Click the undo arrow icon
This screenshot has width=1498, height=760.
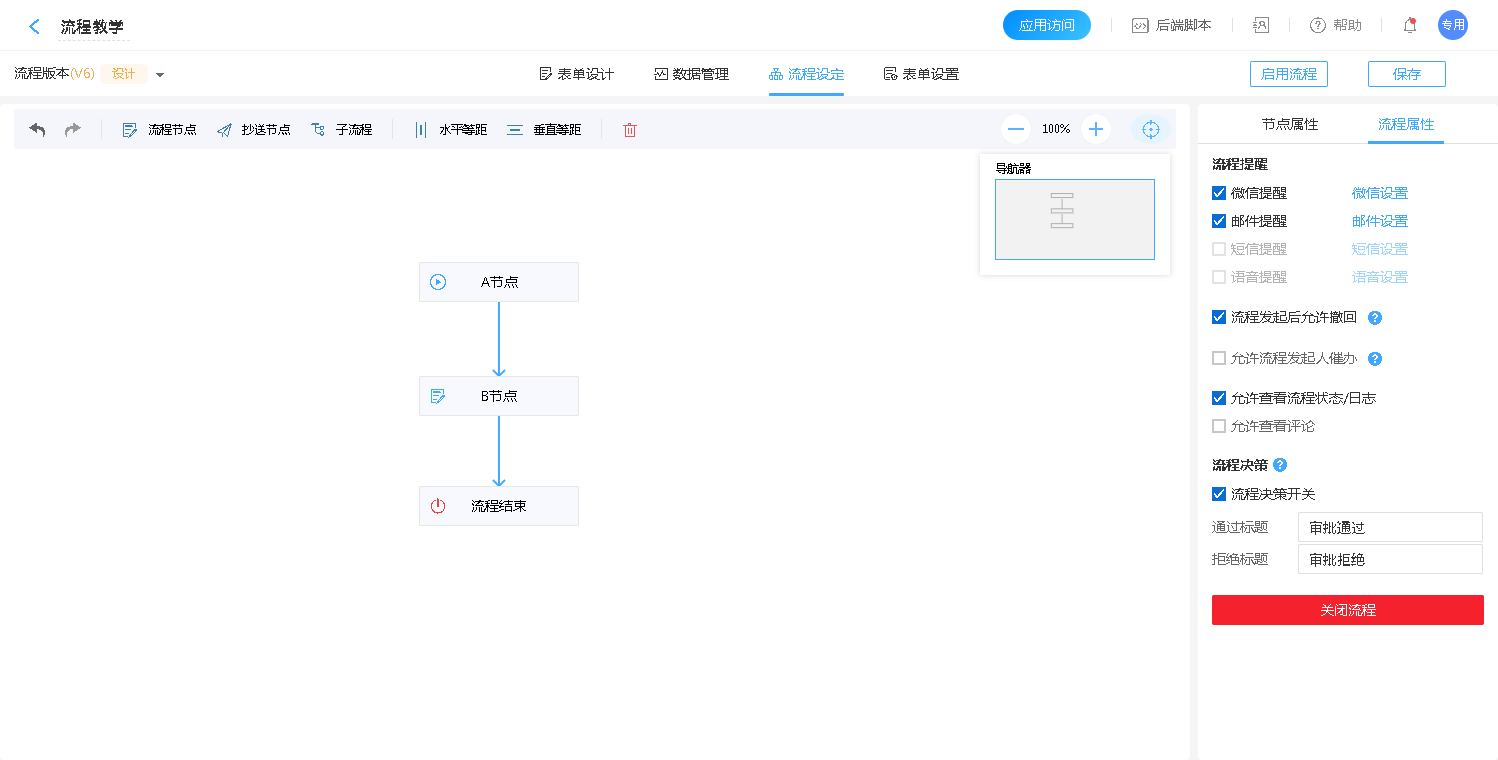[x=37, y=130]
